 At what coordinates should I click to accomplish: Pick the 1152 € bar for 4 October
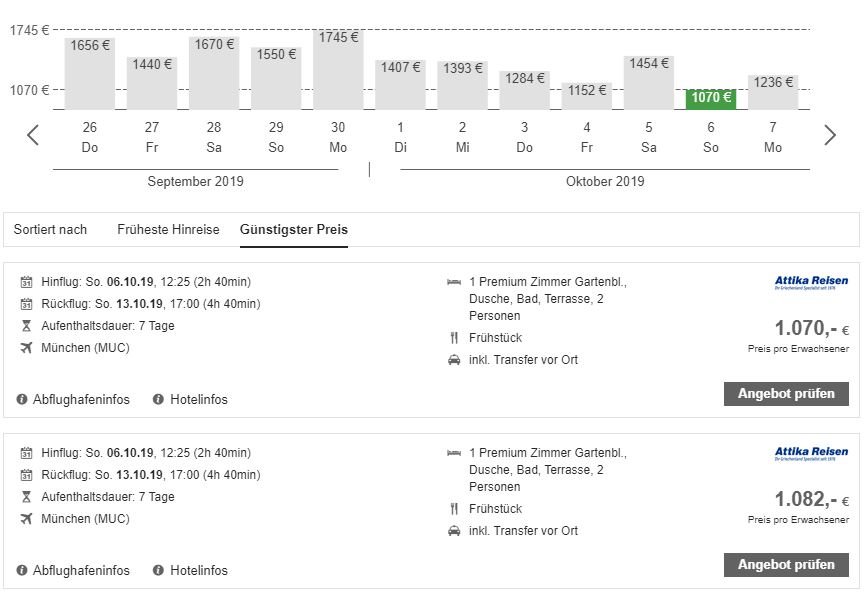(586, 96)
